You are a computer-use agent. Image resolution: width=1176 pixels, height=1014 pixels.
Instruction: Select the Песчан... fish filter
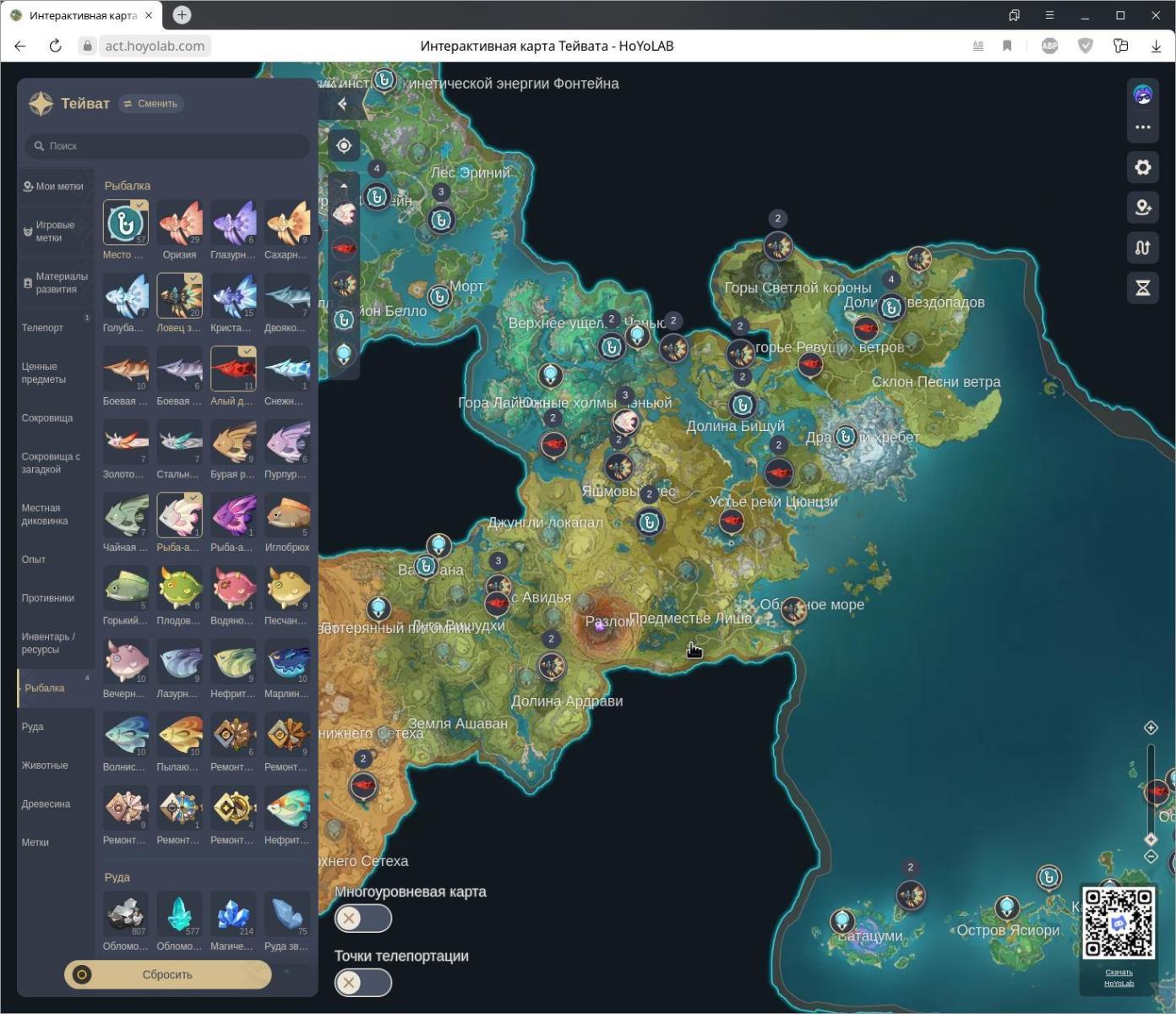point(287,588)
